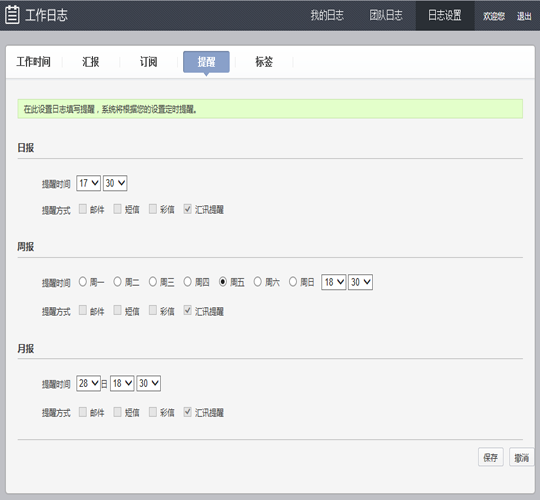Switch to the 标签 tab
The width and height of the screenshot is (540, 500).
(x=264, y=62)
